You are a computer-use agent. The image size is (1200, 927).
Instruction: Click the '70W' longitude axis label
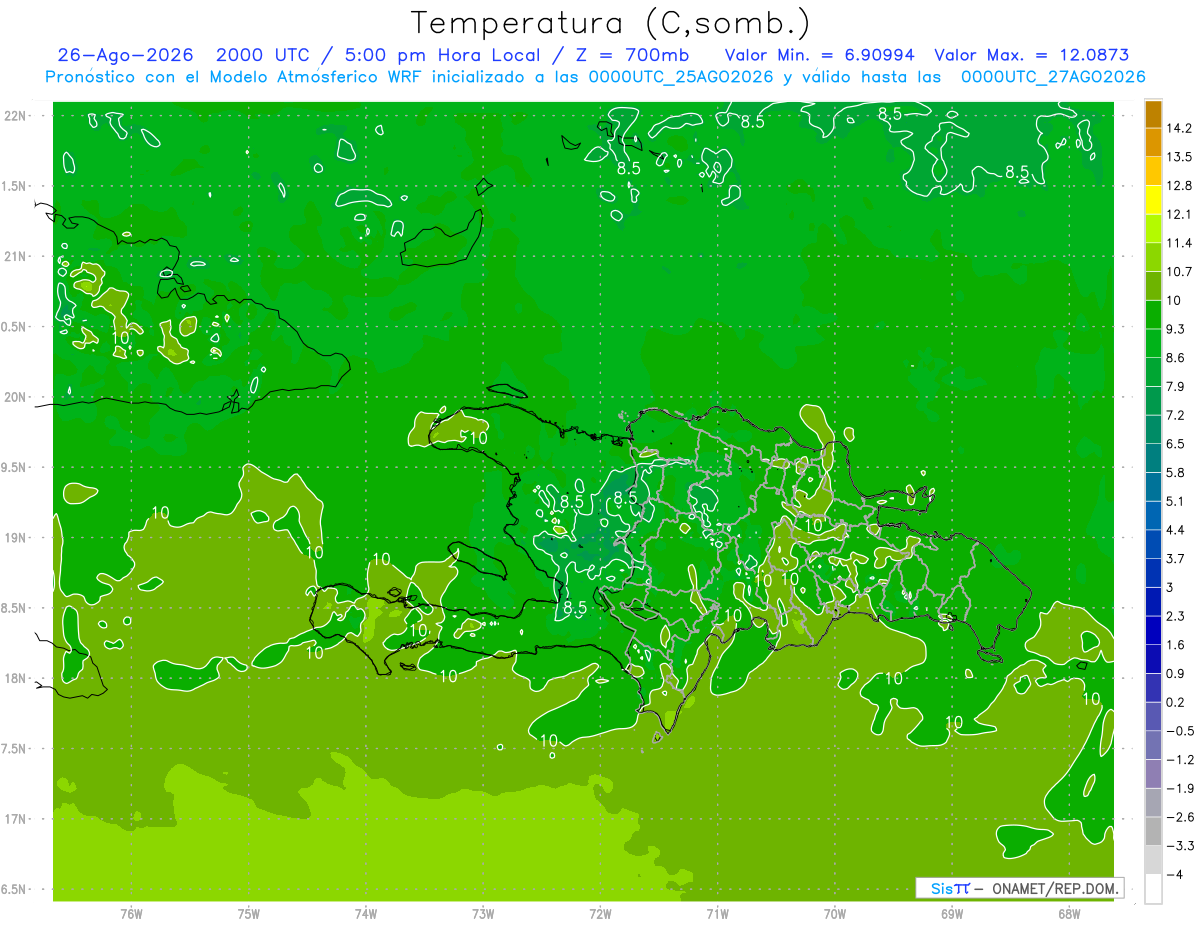pos(834,914)
